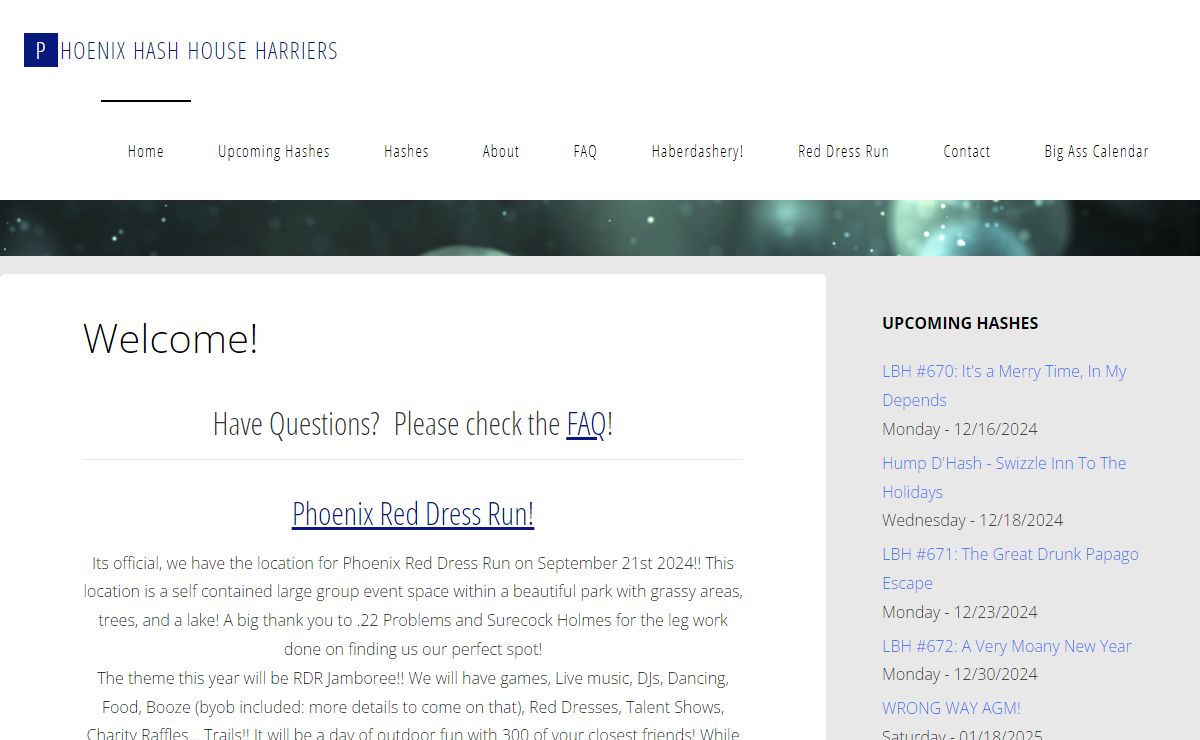Open FAQ from the top navigation

point(585,151)
